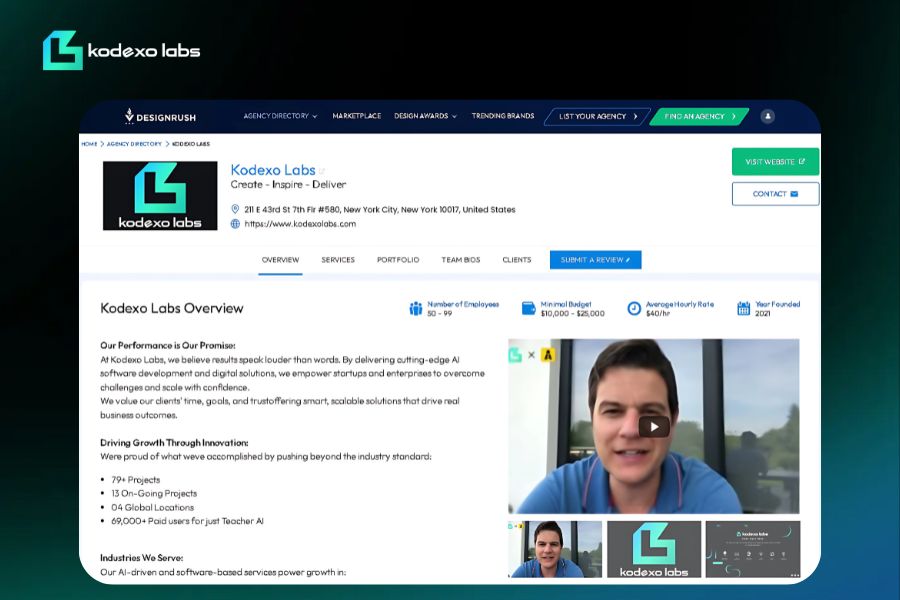The width and height of the screenshot is (900, 600).
Task: Click the 'Kodexo Labs Overview' heading
Action: coord(172,308)
